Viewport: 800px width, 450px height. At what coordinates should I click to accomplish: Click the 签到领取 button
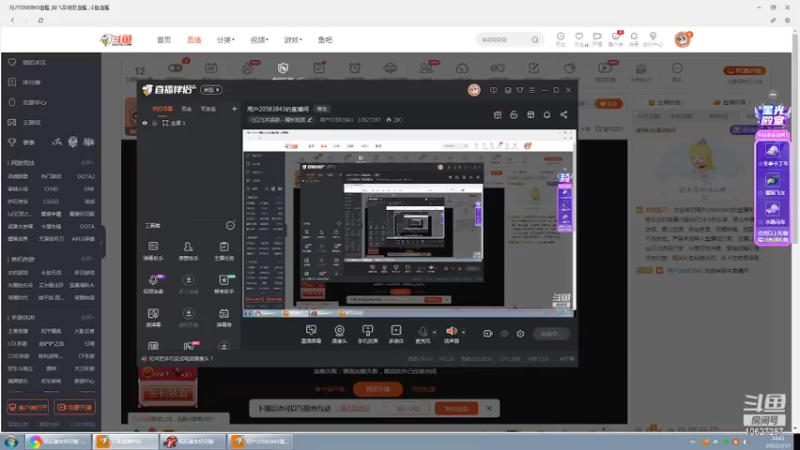pyautogui.click(x=168, y=393)
